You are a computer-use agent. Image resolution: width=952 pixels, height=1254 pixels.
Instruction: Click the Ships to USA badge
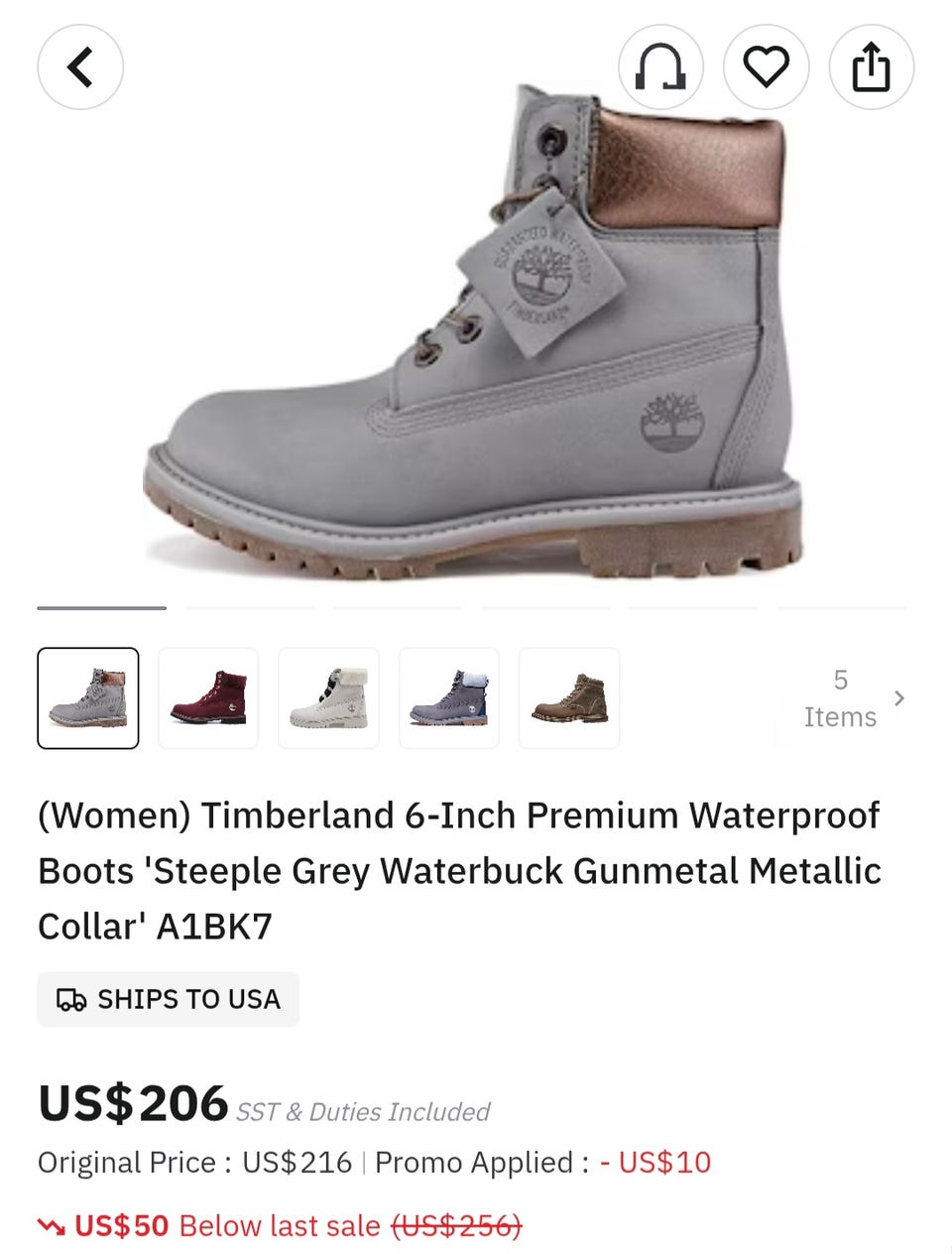coord(169,999)
